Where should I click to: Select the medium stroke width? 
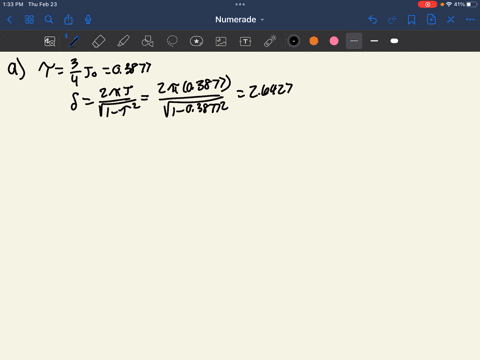[x=374, y=41]
